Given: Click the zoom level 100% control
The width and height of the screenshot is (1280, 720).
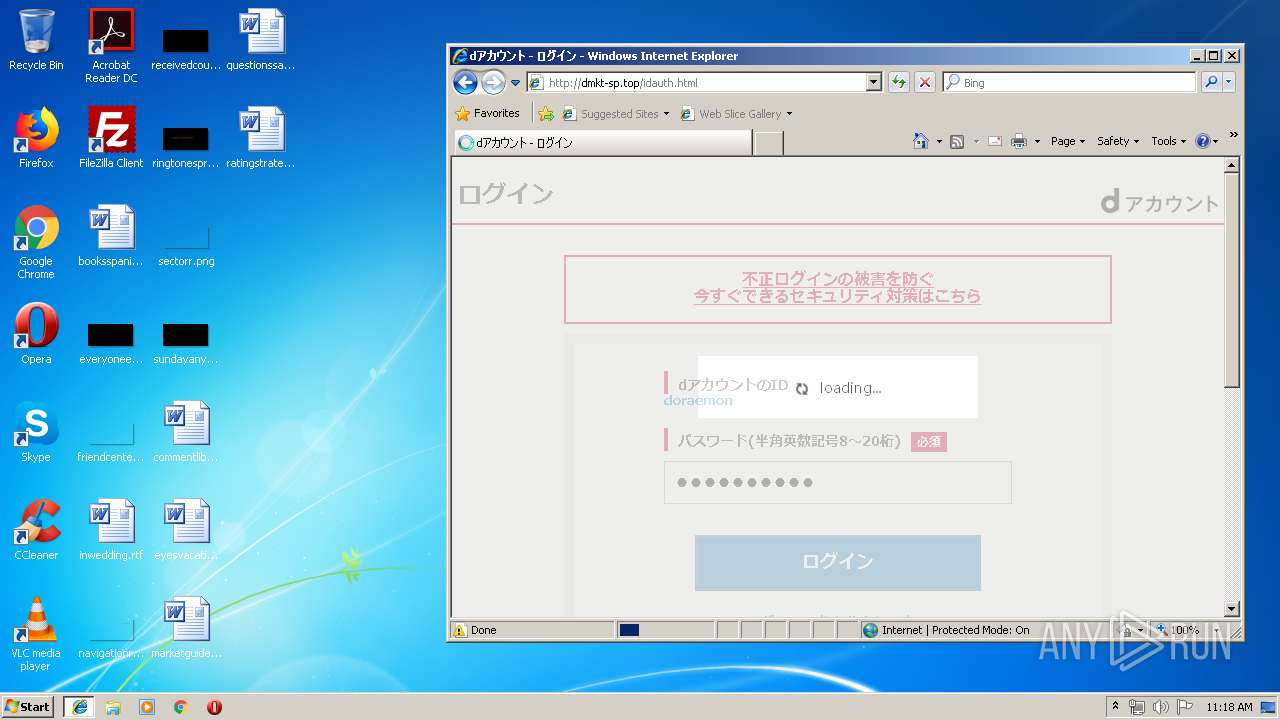Looking at the screenshot, I should pyautogui.click(x=1184, y=630).
